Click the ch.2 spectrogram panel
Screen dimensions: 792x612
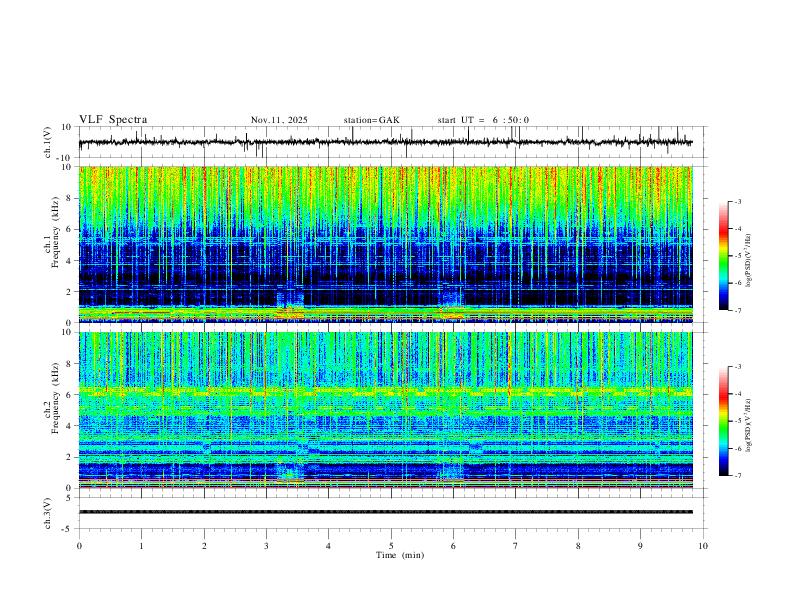[x=385, y=410]
